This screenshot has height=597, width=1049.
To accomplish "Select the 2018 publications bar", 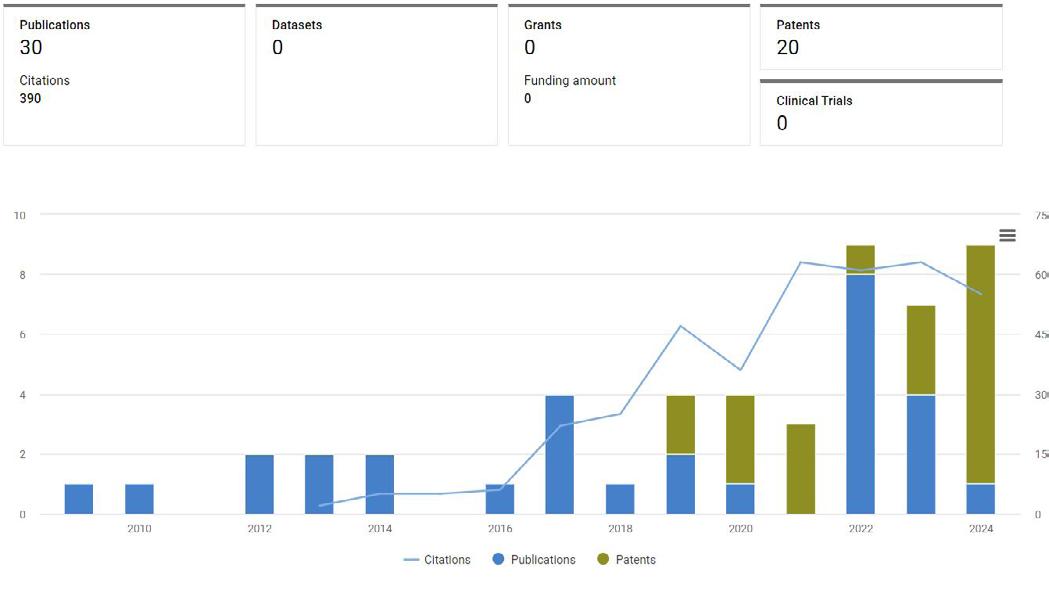I will [620, 499].
